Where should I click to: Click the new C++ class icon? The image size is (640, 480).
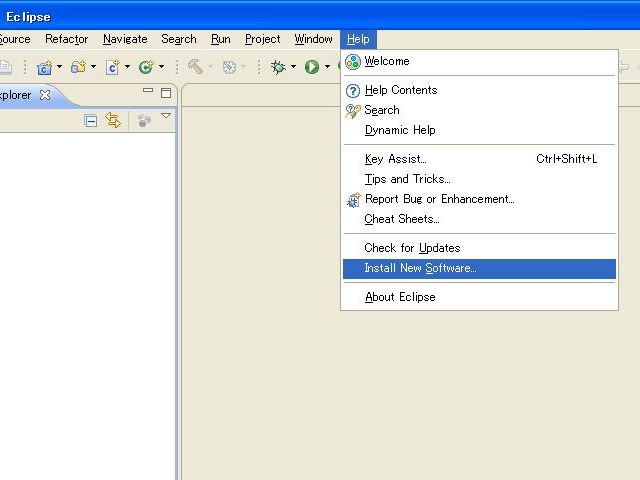146,67
